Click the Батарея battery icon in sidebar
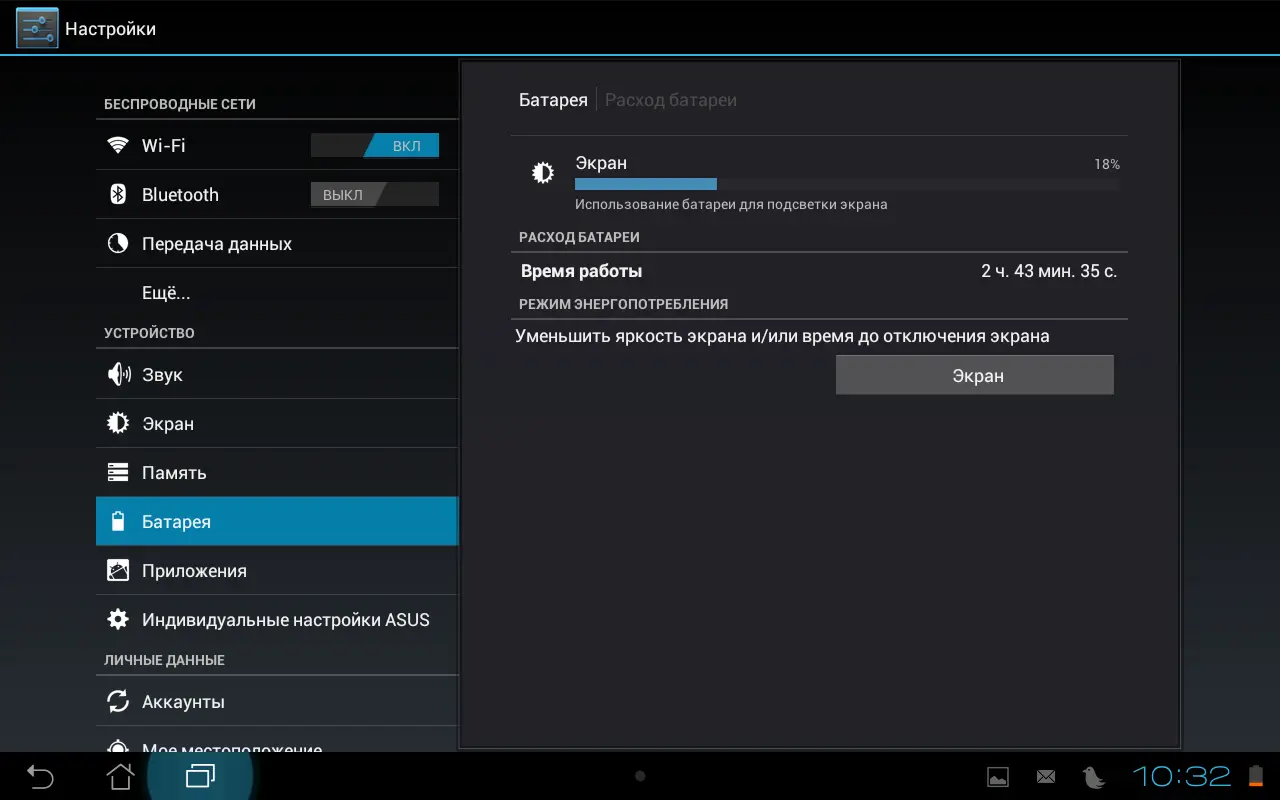The width and height of the screenshot is (1280, 800). click(x=118, y=521)
